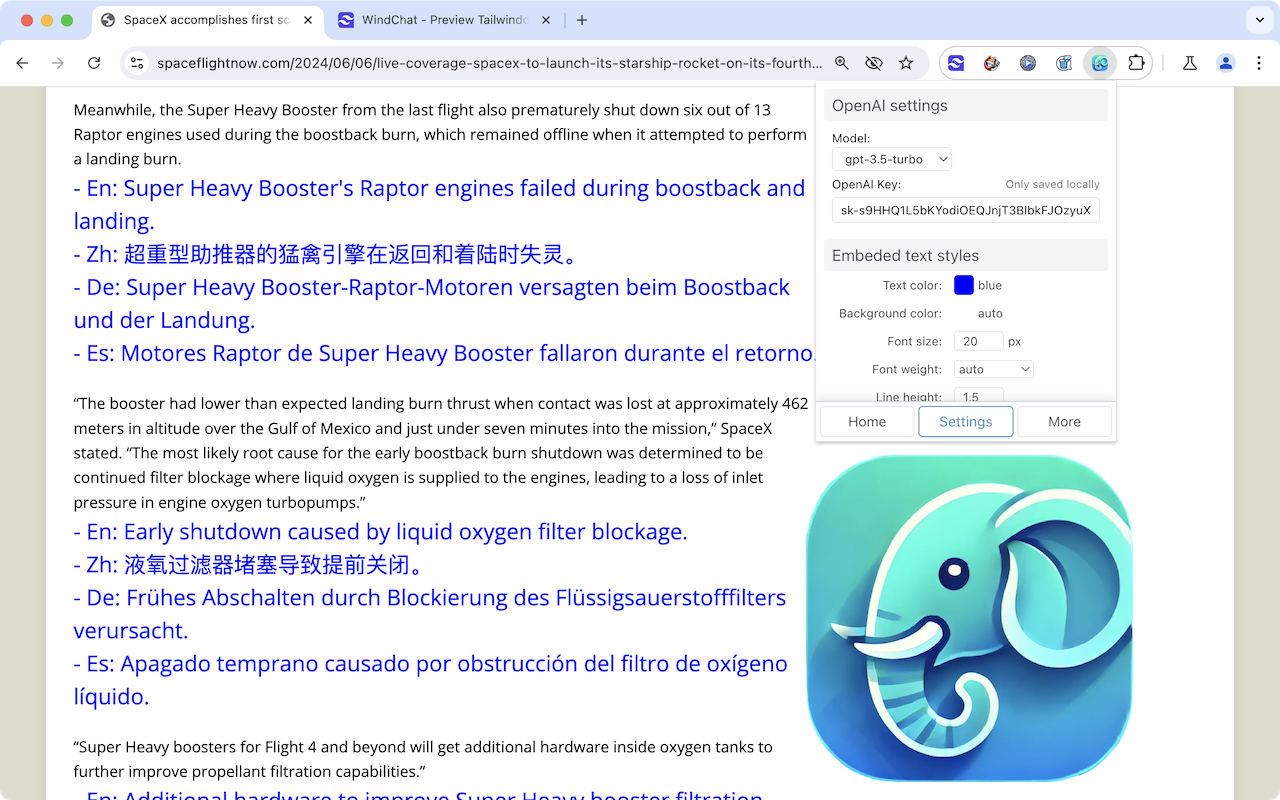Image resolution: width=1280 pixels, height=800 pixels.
Task: Click the OpenAI Key input field
Action: [966, 210]
